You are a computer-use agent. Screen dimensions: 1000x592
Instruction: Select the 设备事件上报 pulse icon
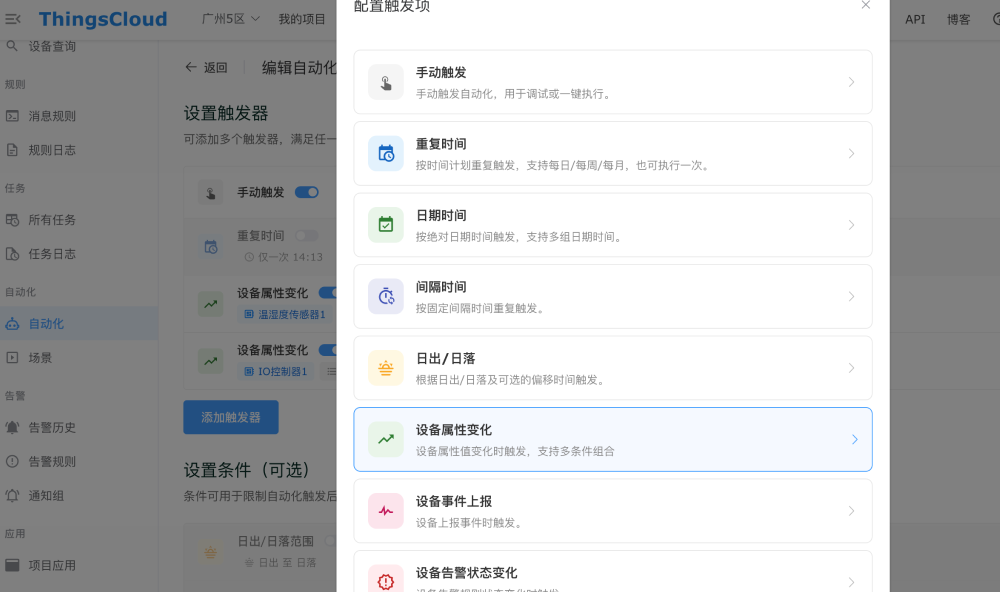point(385,510)
